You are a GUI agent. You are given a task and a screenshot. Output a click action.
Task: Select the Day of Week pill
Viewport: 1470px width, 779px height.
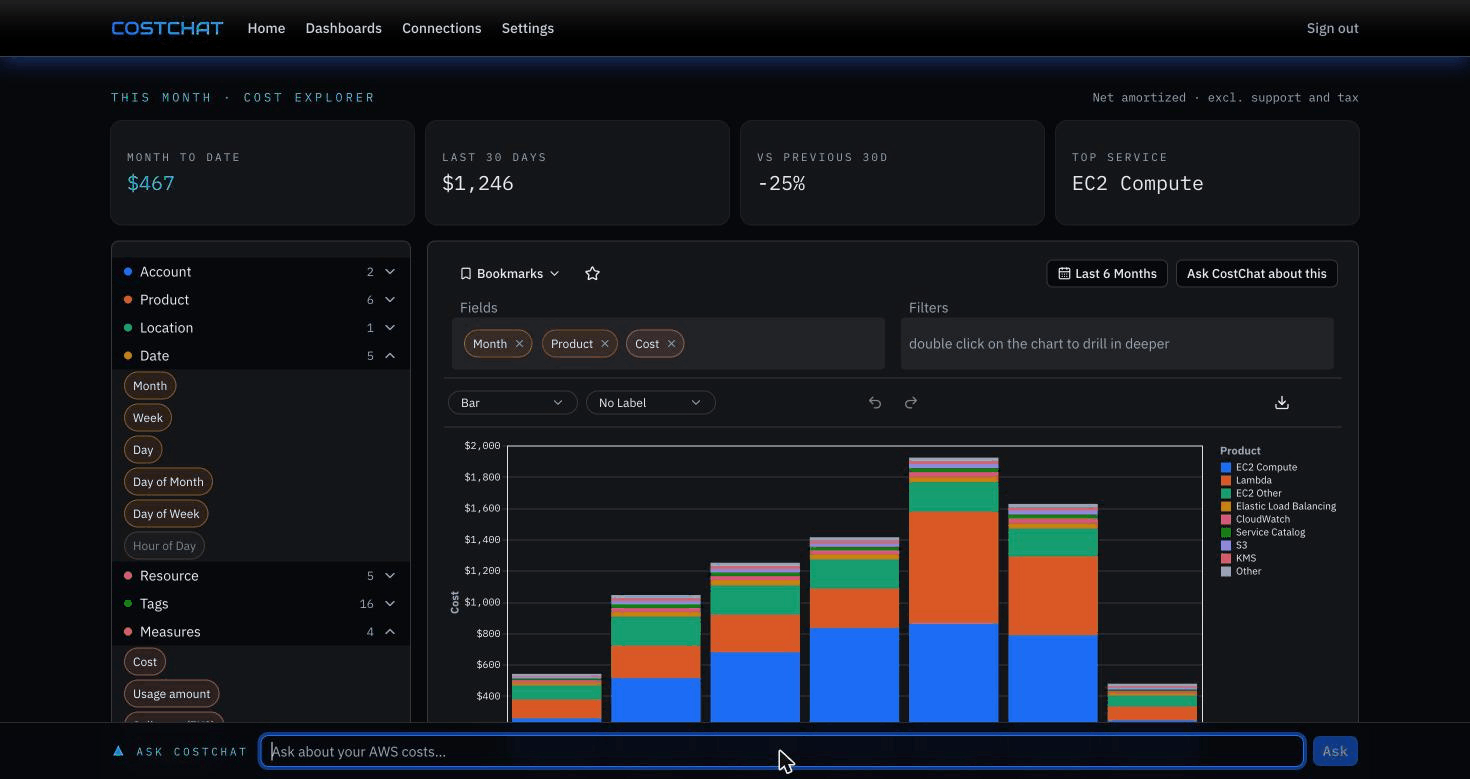[166, 513]
